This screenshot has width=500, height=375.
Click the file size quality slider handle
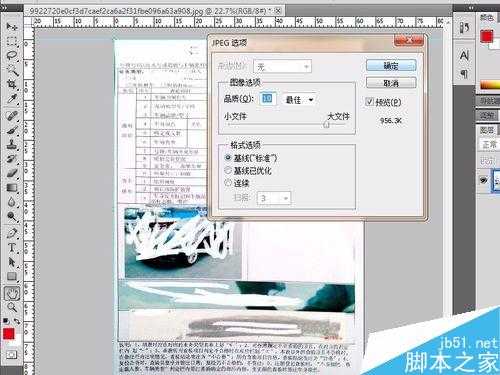[326, 124]
